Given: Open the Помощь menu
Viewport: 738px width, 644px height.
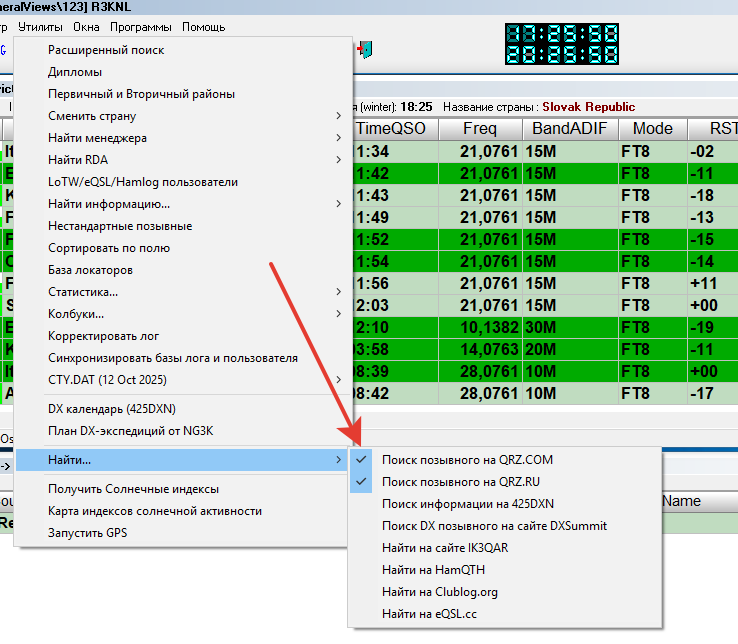Looking at the screenshot, I should (203, 27).
